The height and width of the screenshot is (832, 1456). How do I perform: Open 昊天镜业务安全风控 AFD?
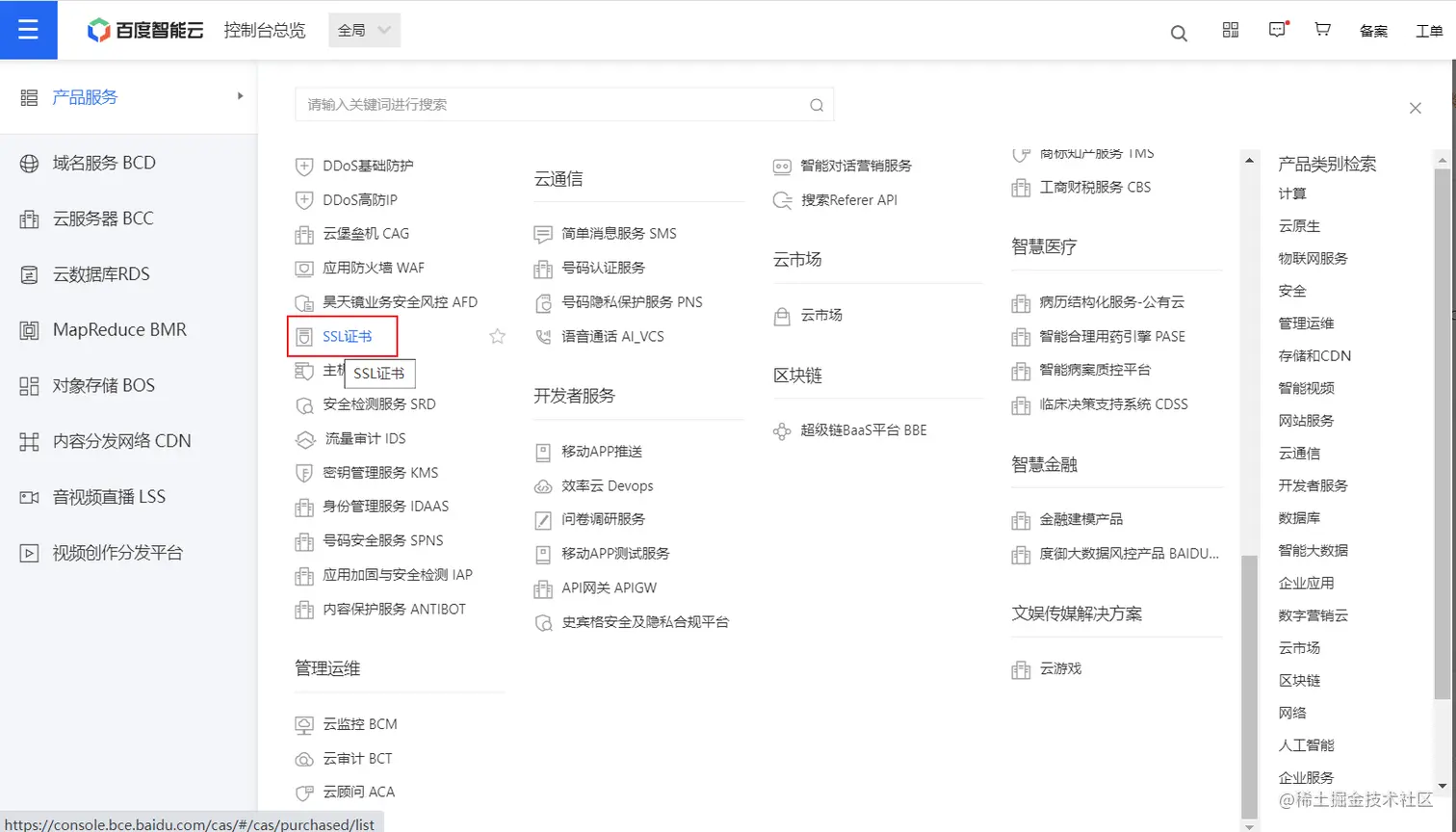(x=401, y=301)
